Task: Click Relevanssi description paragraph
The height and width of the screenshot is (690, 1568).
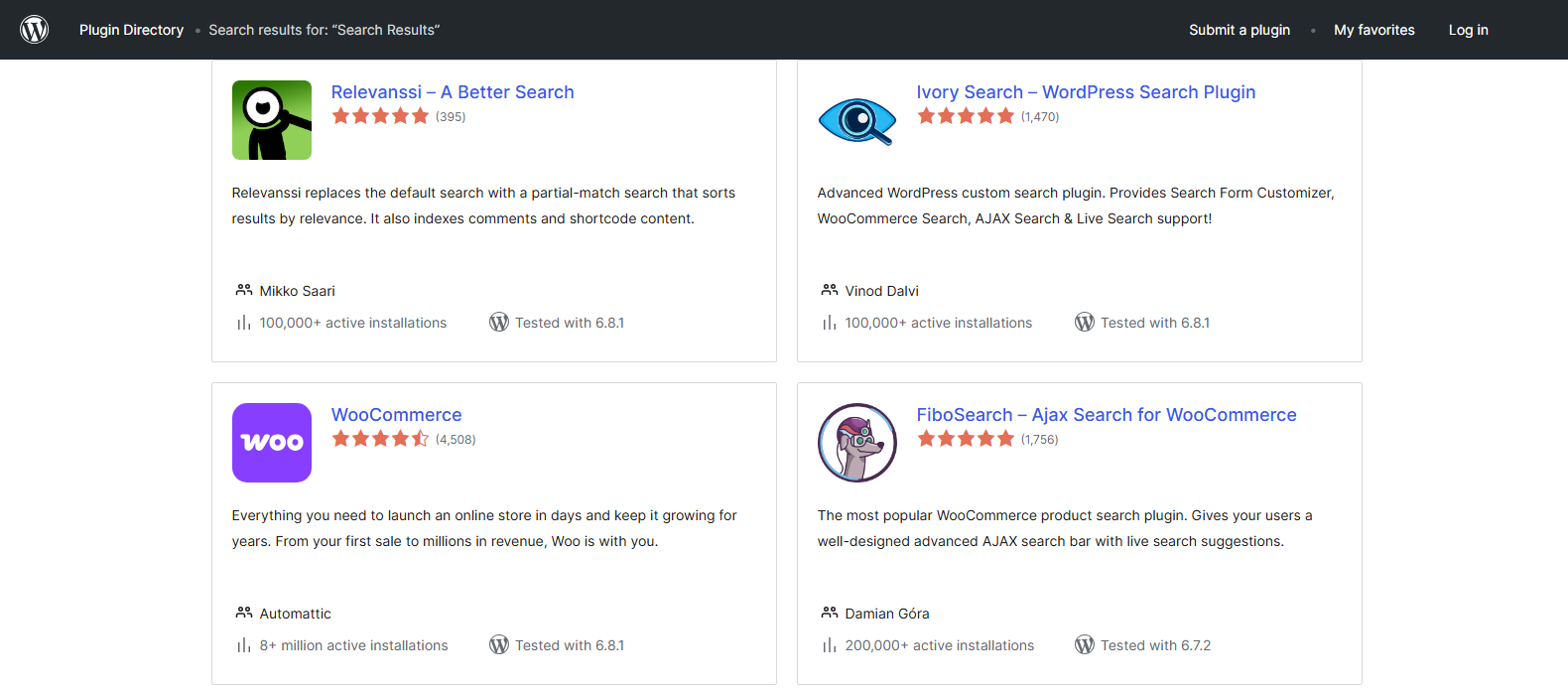Action: click(x=483, y=206)
